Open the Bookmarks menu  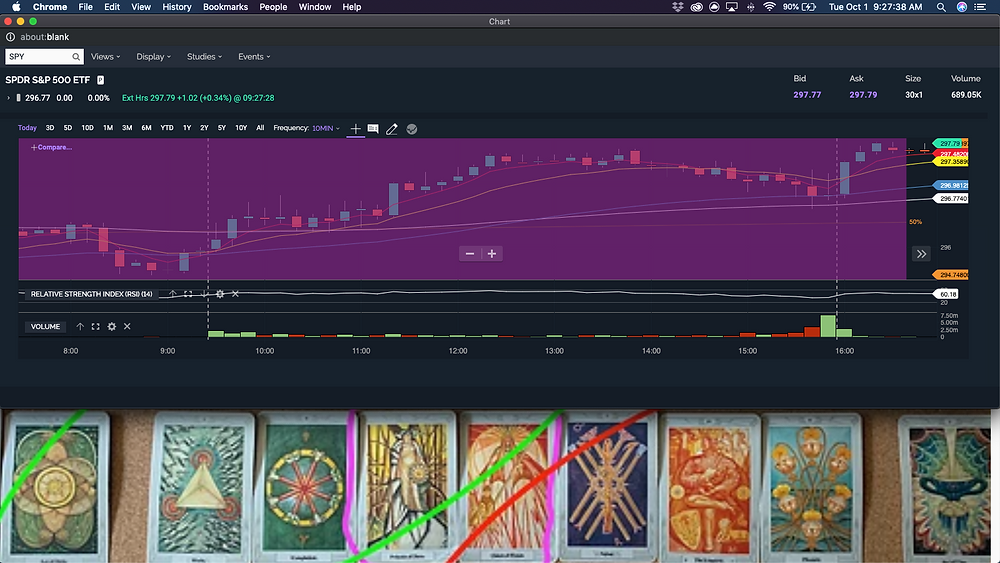pos(225,7)
